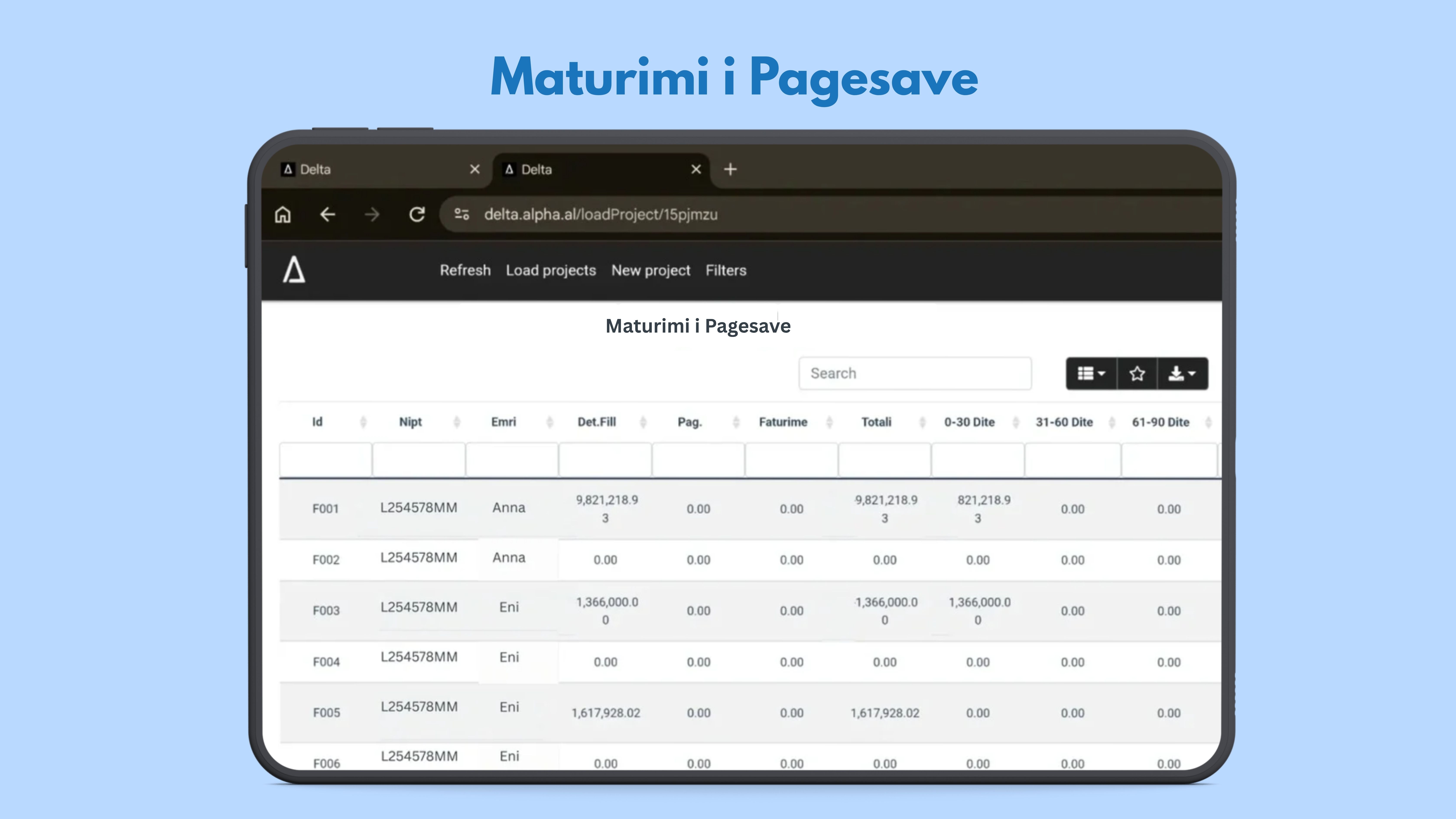1456x819 pixels.
Task: Click Eni name in row F005
Action: click(509, 707)
